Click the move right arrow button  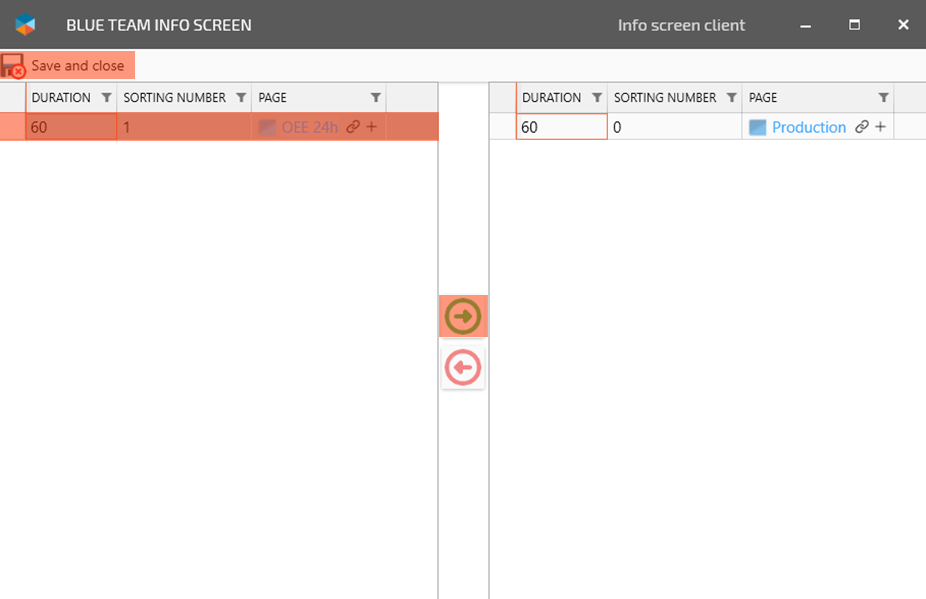click(463, 317)
